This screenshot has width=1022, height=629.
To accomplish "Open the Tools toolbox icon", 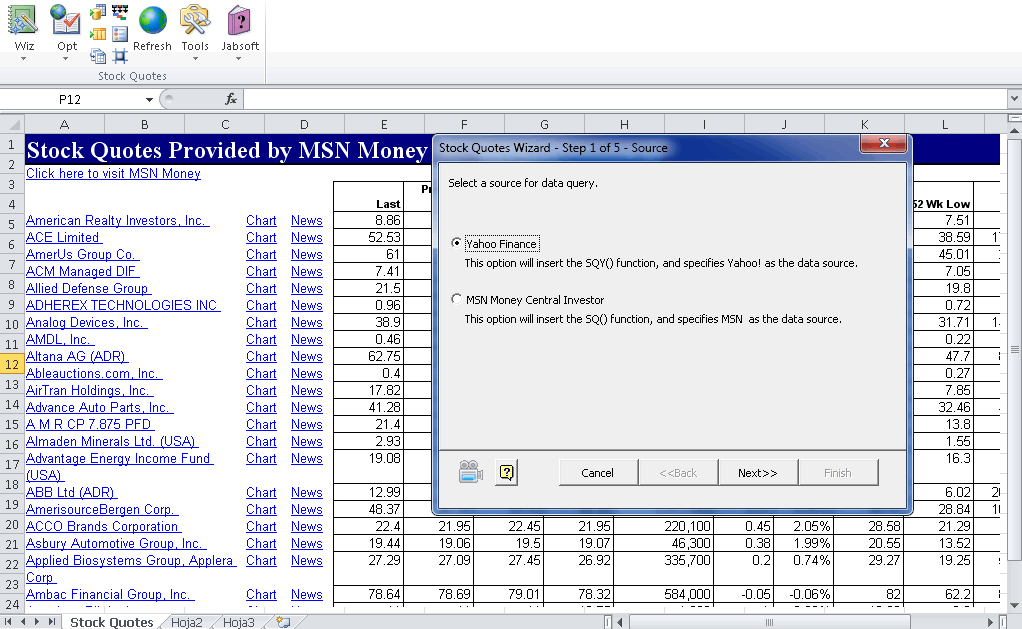I will 195,20.
